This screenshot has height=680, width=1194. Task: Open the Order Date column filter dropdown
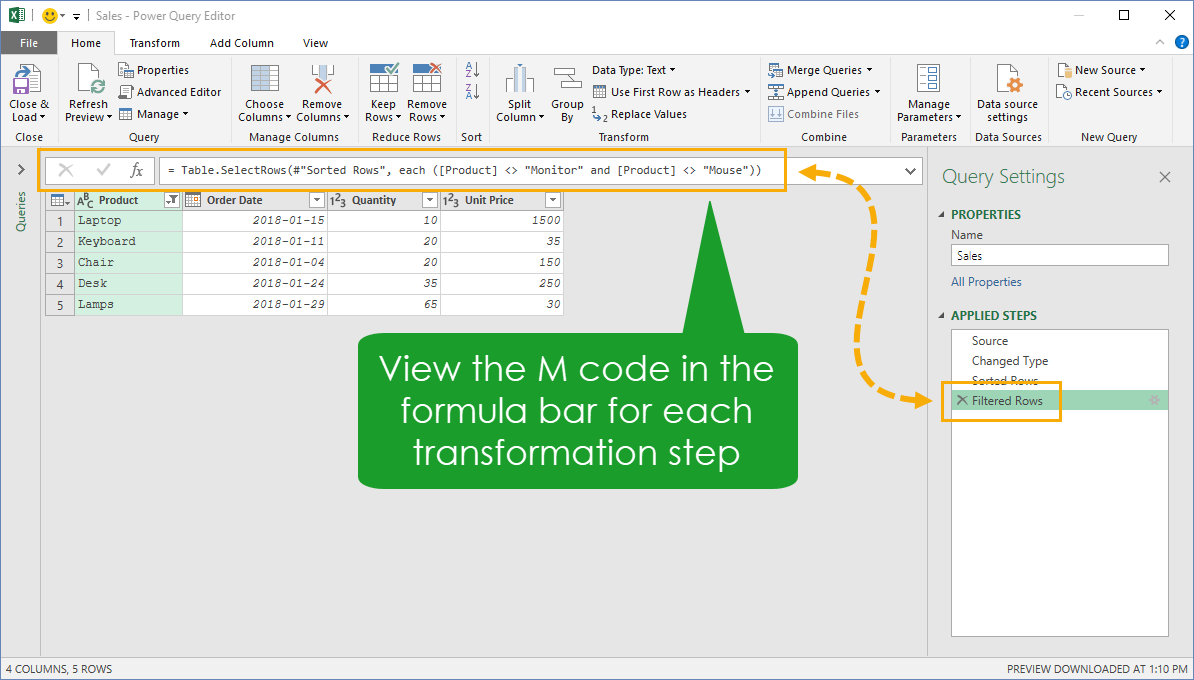[x=317, y=200]
